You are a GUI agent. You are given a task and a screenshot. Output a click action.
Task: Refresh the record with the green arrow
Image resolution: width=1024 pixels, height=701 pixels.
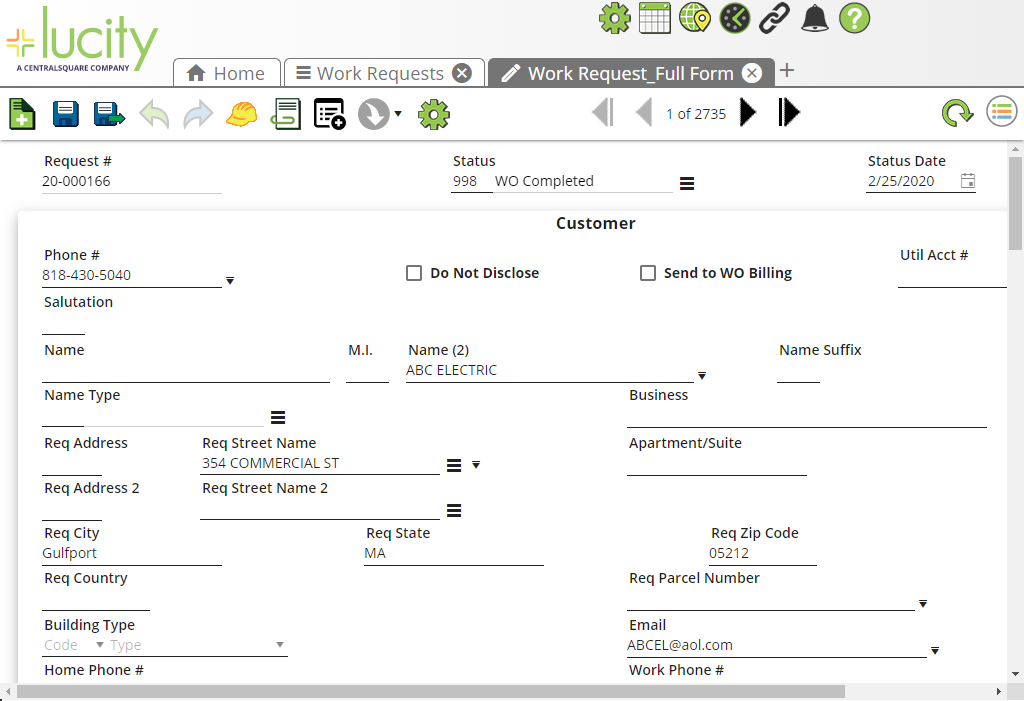[957, 113]
